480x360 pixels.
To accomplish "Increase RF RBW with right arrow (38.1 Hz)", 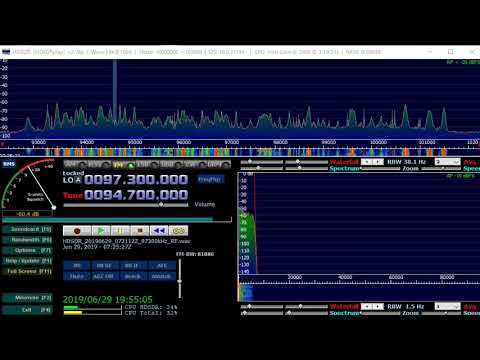I will click(x=378, y=162).
